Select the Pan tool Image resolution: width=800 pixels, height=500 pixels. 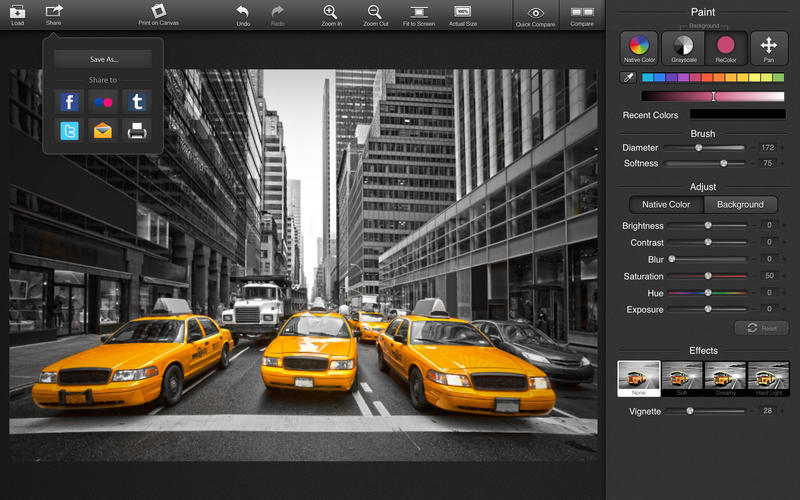point(768,47)
